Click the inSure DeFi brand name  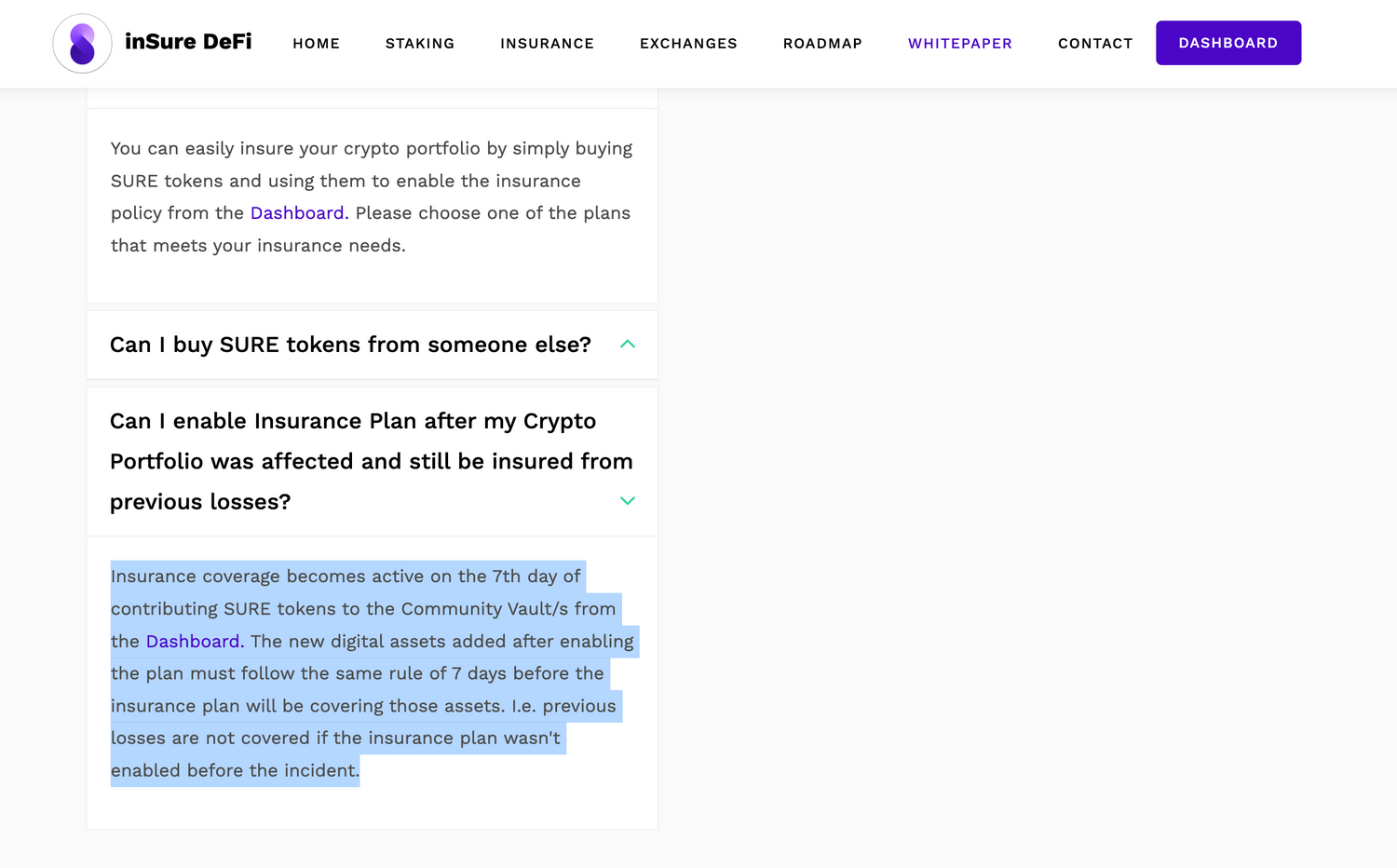(188, 42)
